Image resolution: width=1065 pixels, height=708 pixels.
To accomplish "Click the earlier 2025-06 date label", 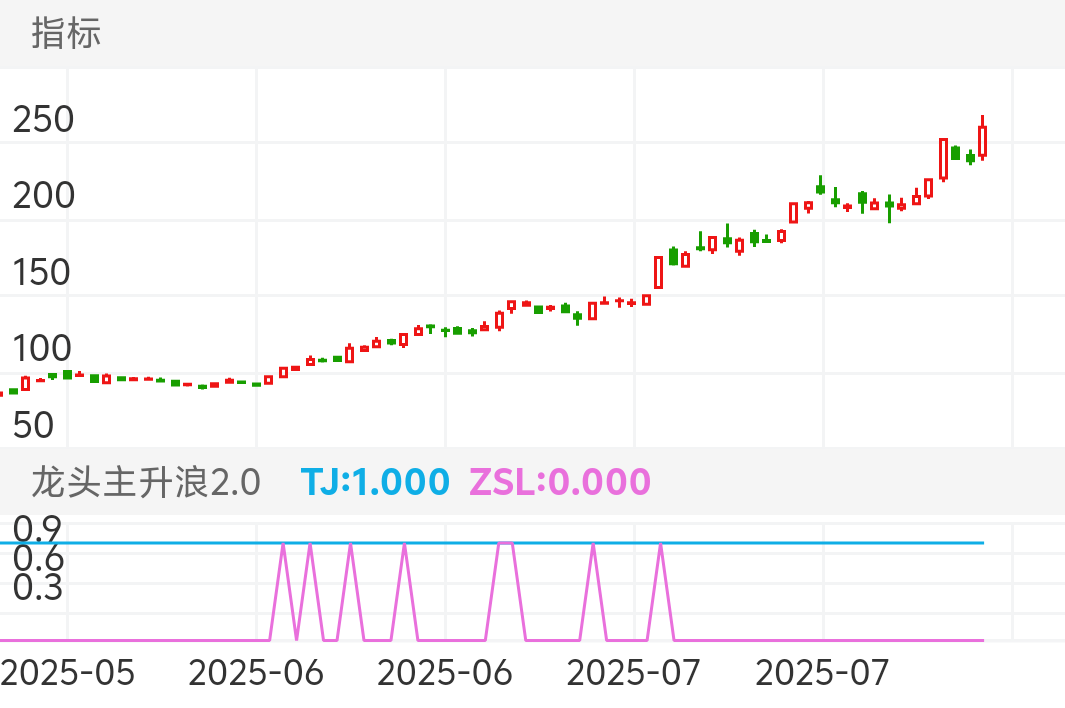I will [x=256, y=673].
